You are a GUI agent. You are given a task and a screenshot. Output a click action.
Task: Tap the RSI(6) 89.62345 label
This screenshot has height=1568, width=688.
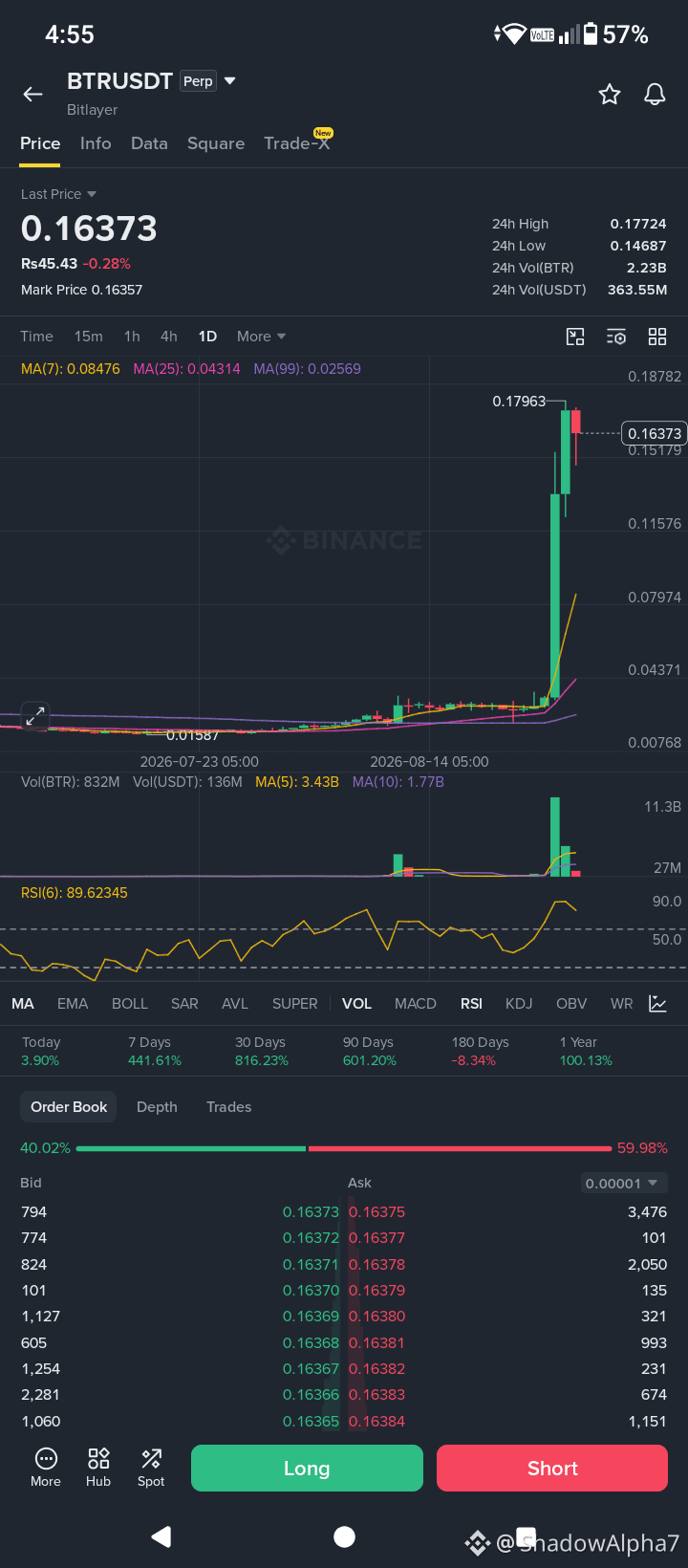point(75,893)
